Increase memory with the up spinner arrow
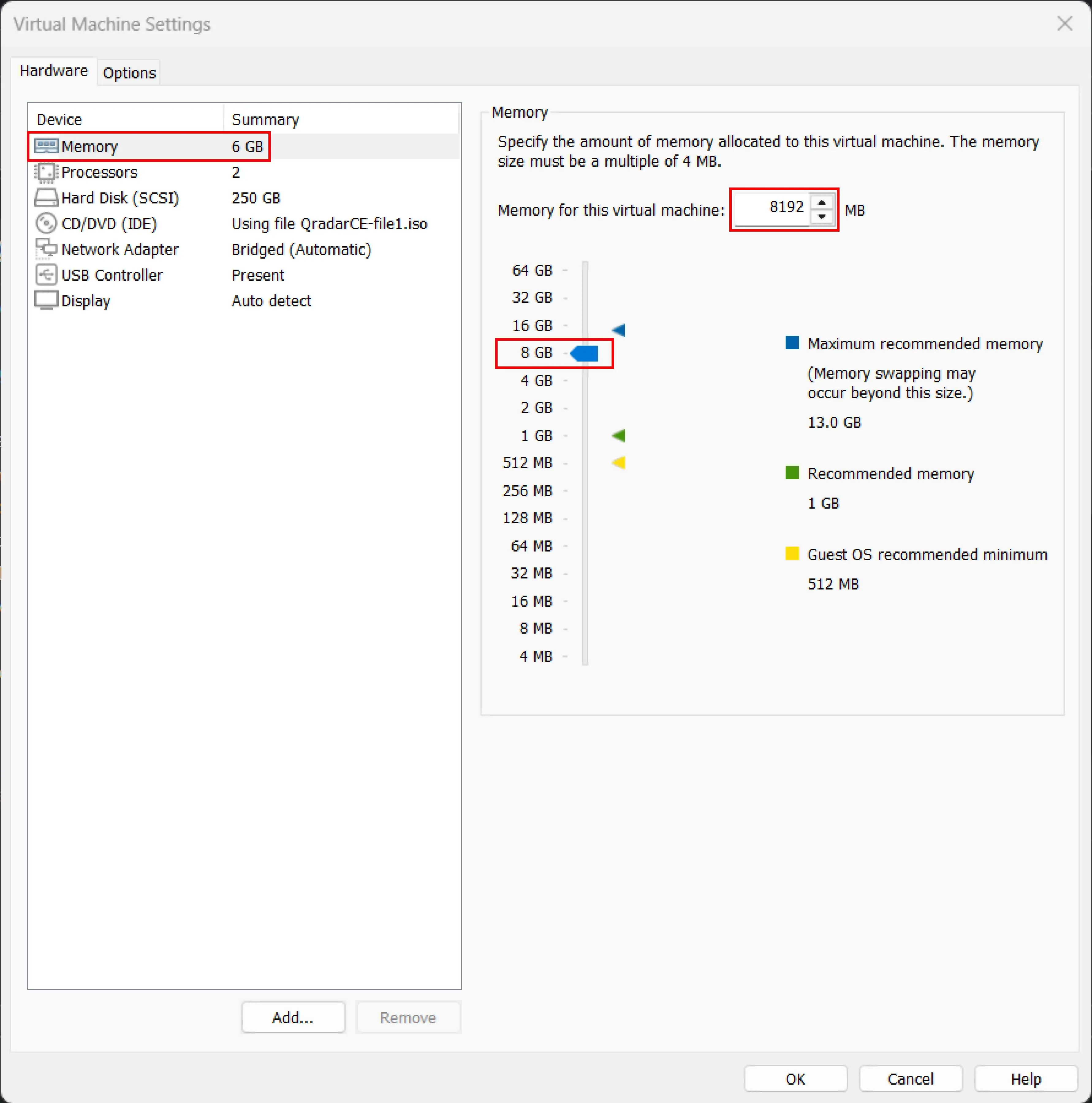Viewport: 1092px width, 1103px height. (821, 203)
